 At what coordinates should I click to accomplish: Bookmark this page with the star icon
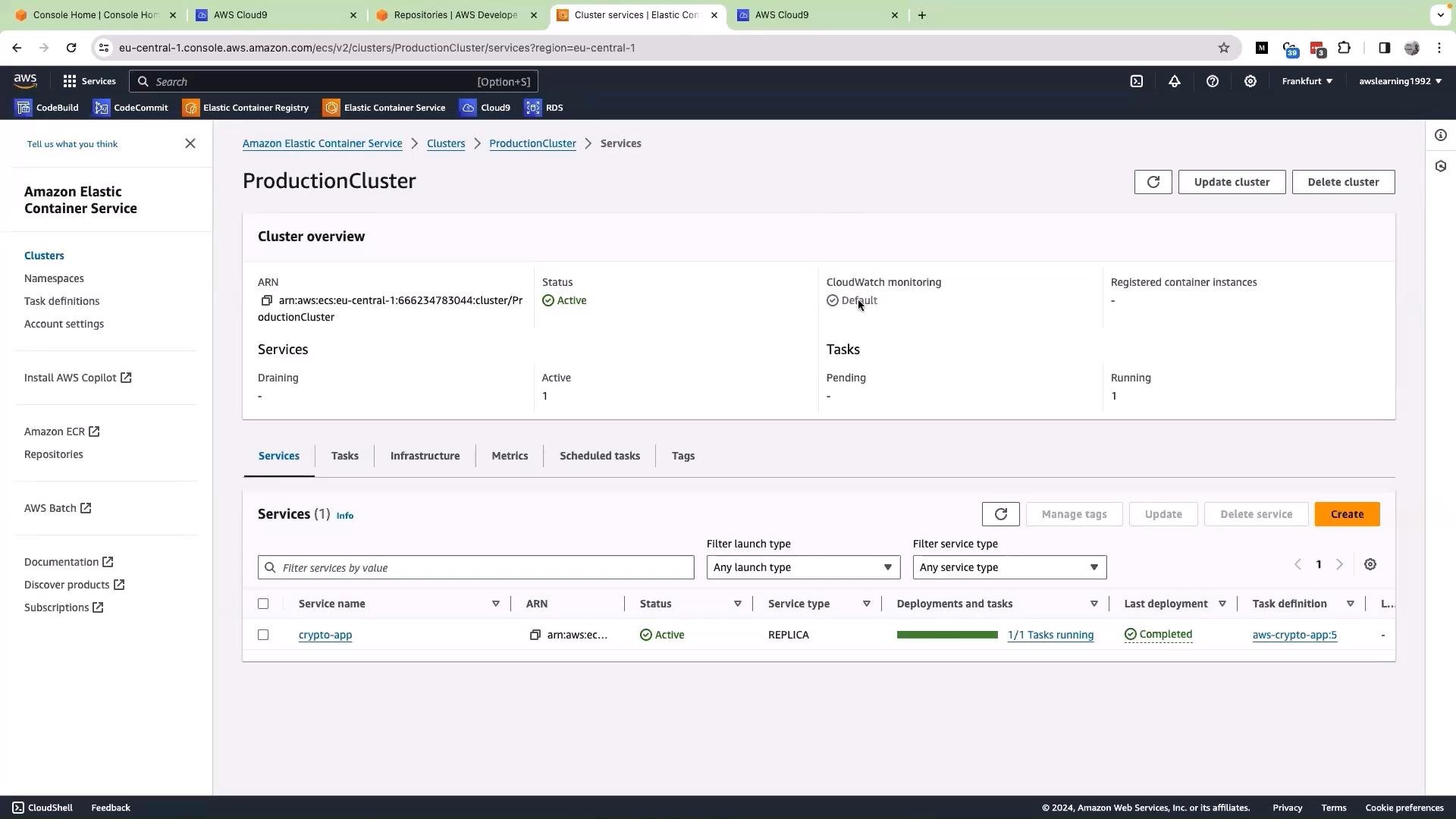pos(1223,48)
